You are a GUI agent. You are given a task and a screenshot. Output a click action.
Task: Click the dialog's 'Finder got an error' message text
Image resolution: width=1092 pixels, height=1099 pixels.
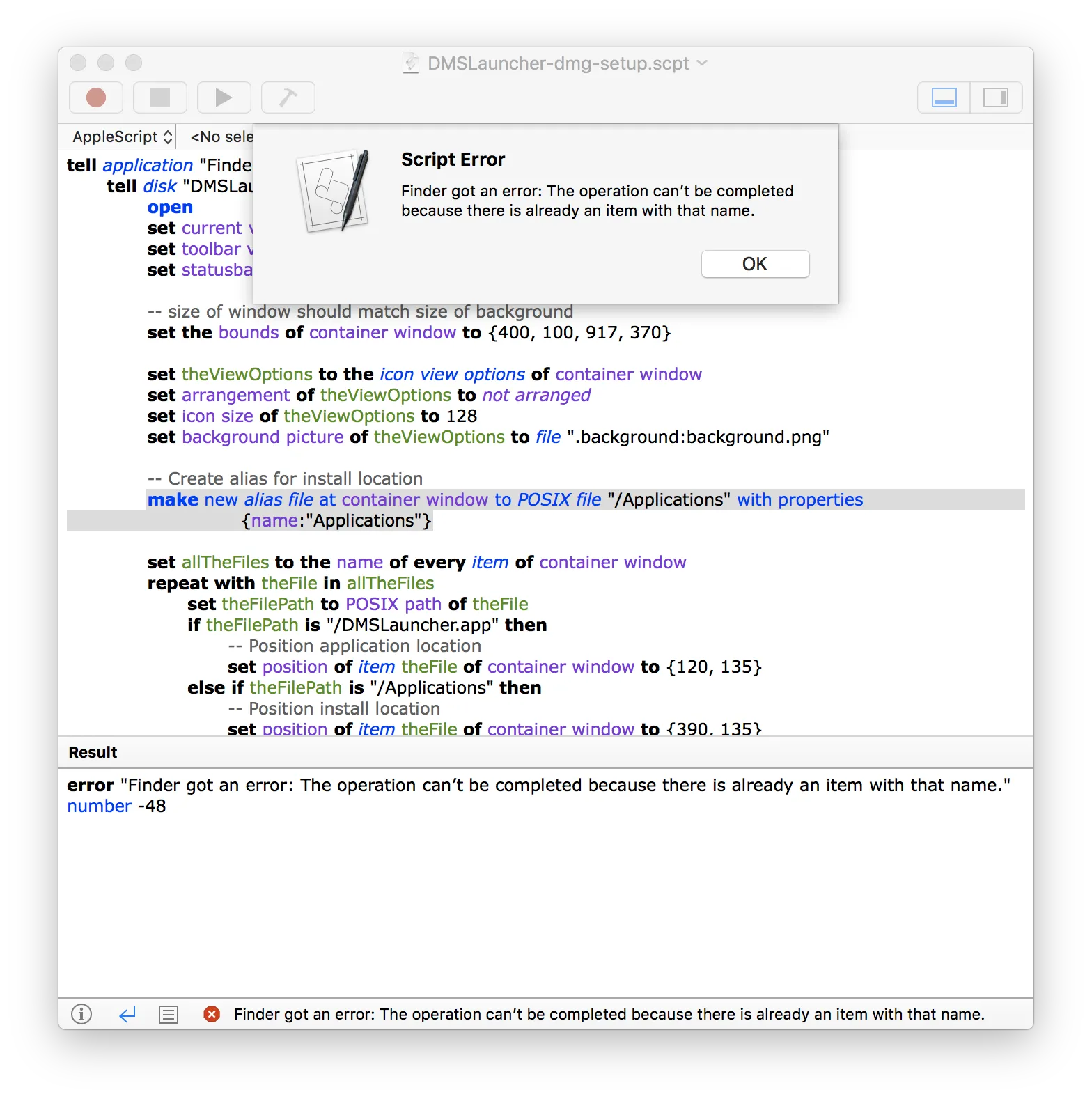pos(598,201)
